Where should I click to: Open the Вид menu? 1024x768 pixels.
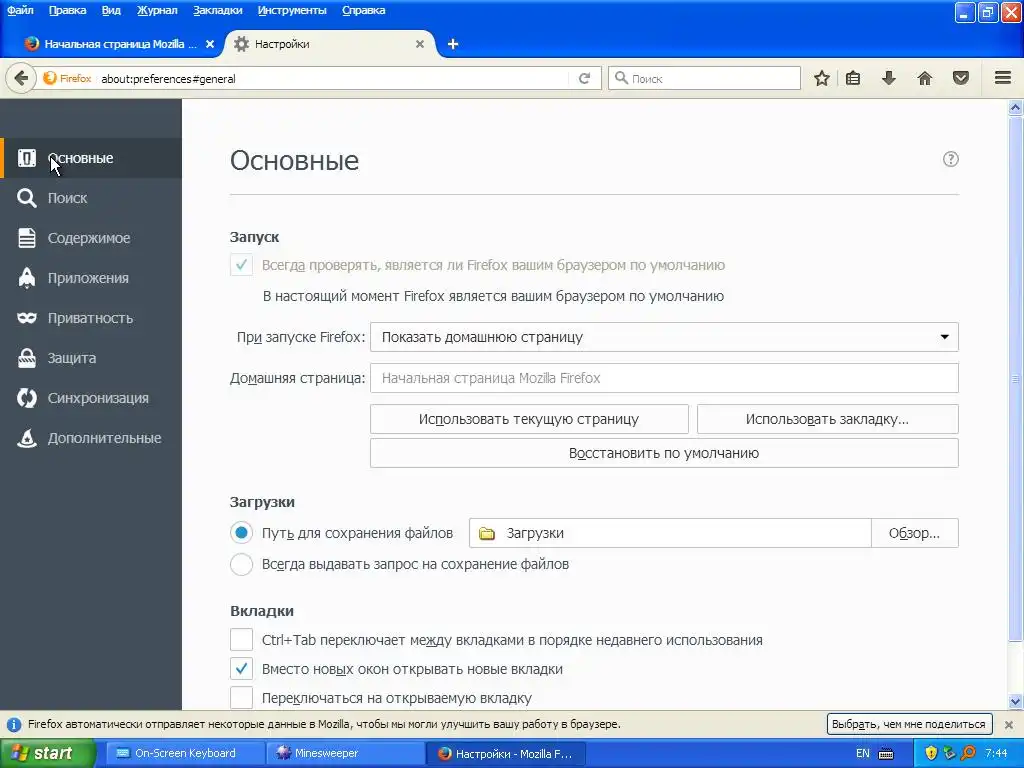coord(111,10)
